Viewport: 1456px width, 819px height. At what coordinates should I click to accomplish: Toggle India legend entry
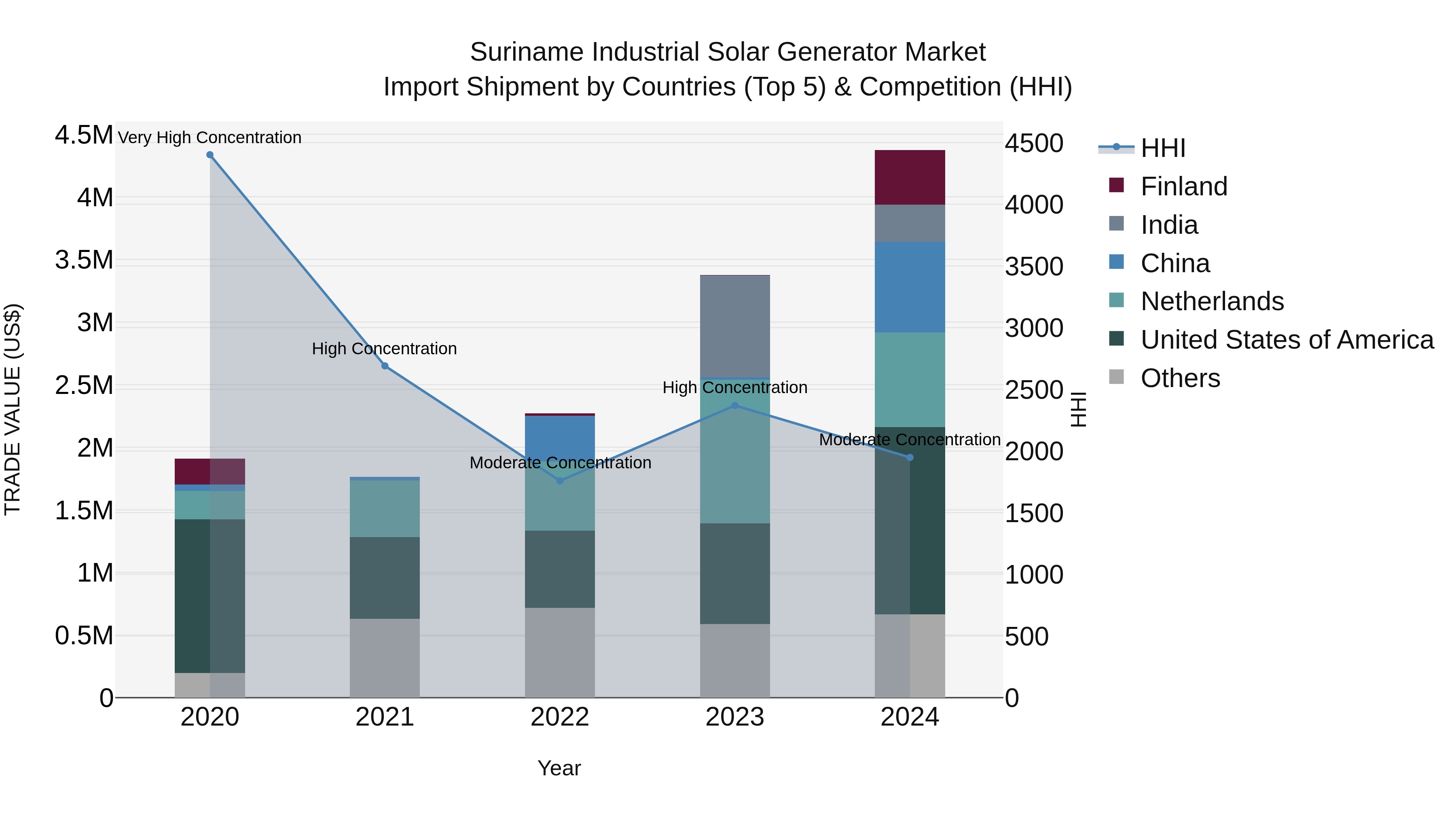pyautogui.click(x=1153, y=224)
